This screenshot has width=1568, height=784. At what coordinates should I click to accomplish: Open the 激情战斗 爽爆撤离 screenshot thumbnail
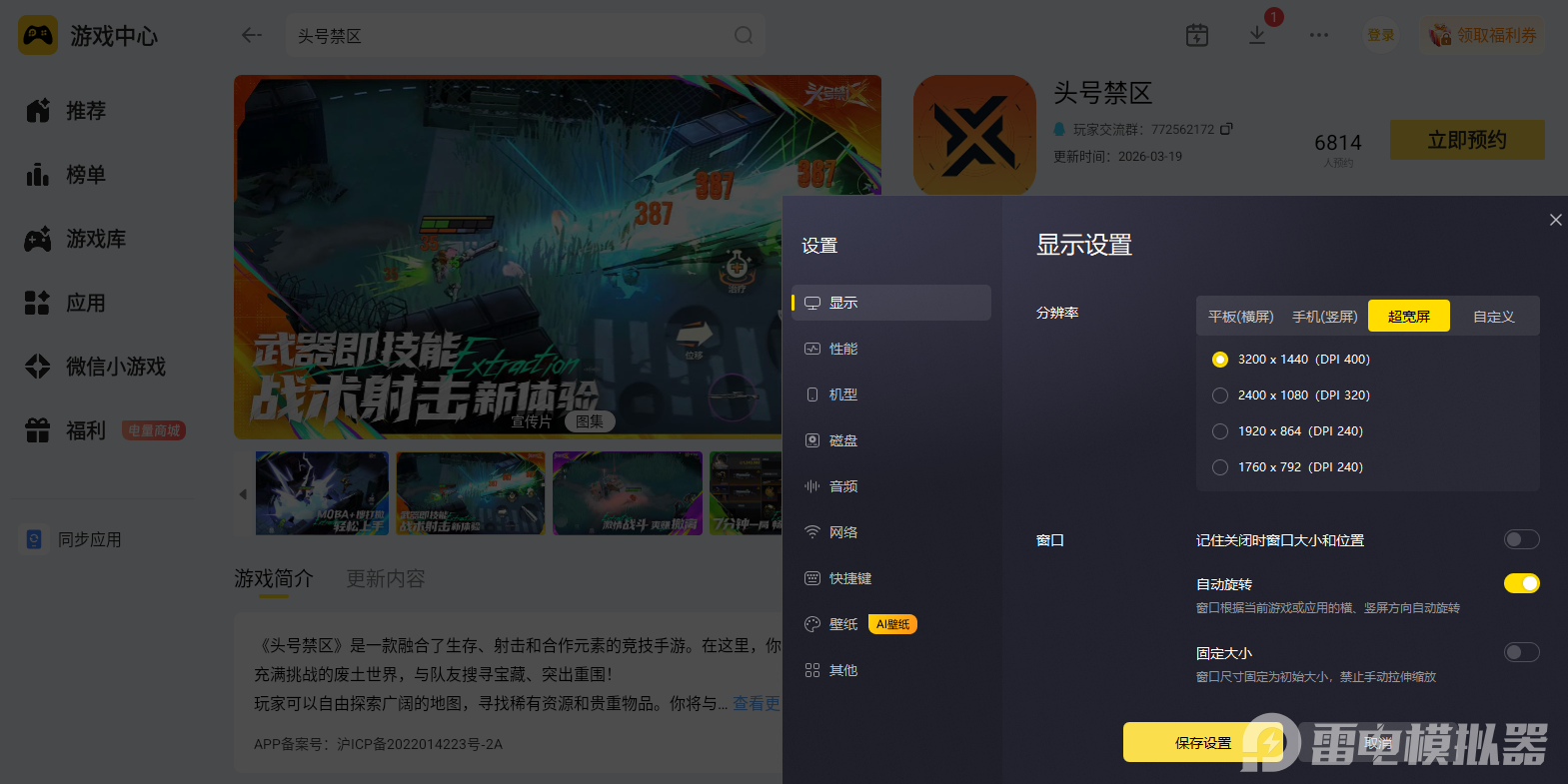(627, 493)
